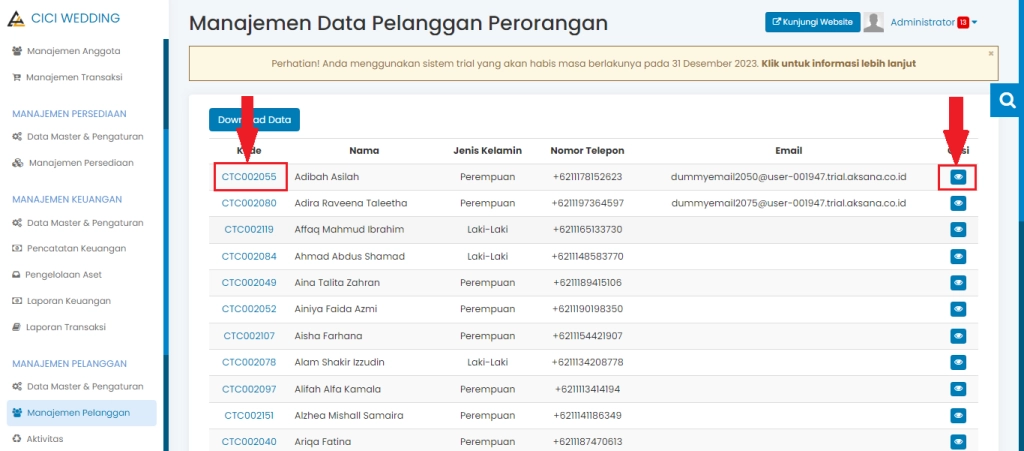The width and height of the screenshot is (1024, 451).
Task: Select email dummyemail2050@user-001947.trial.aksana.co.id
Action: pos(788,177)
